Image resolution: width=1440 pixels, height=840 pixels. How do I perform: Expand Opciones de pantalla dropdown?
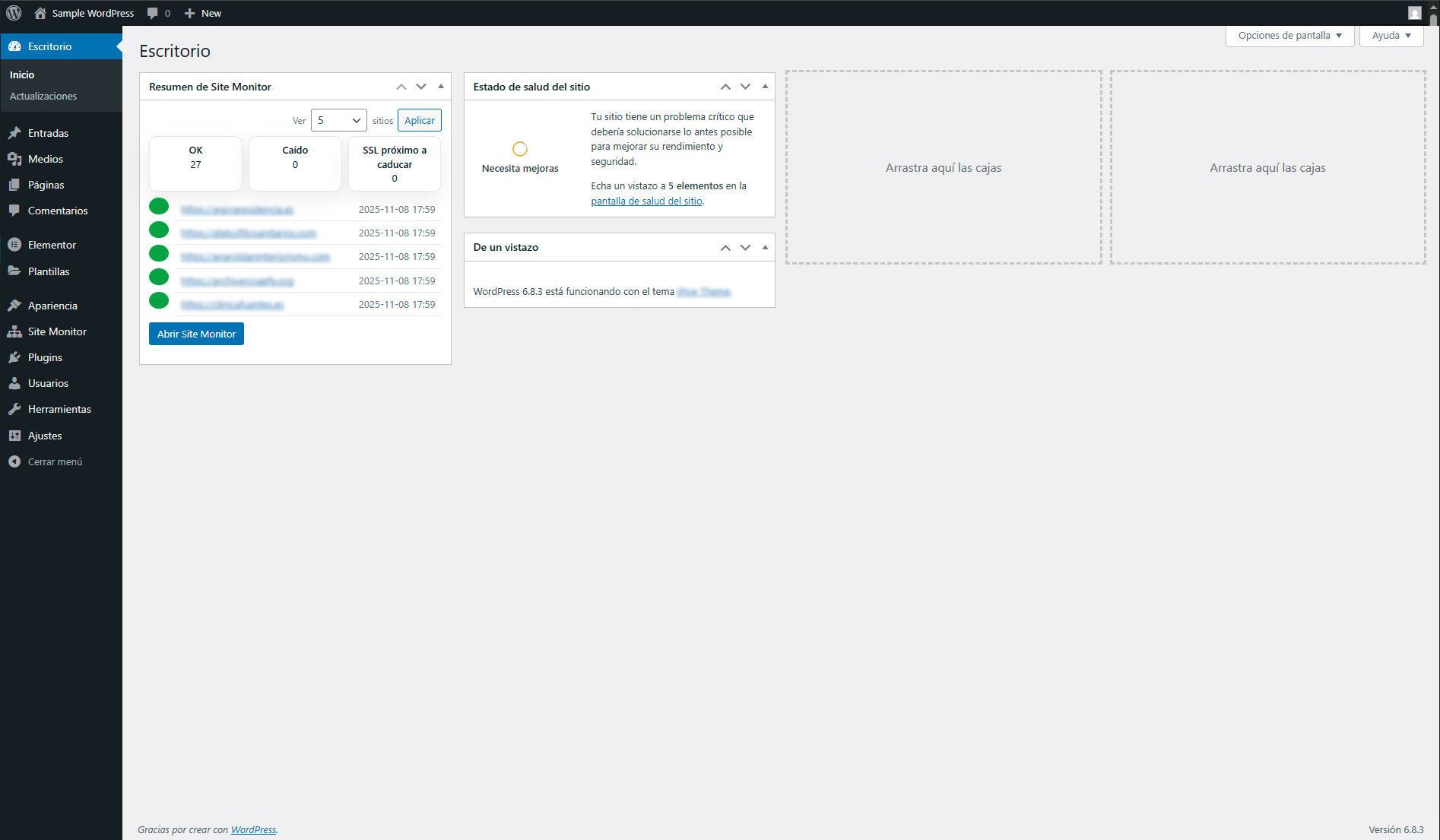[x=1289, y=36]
